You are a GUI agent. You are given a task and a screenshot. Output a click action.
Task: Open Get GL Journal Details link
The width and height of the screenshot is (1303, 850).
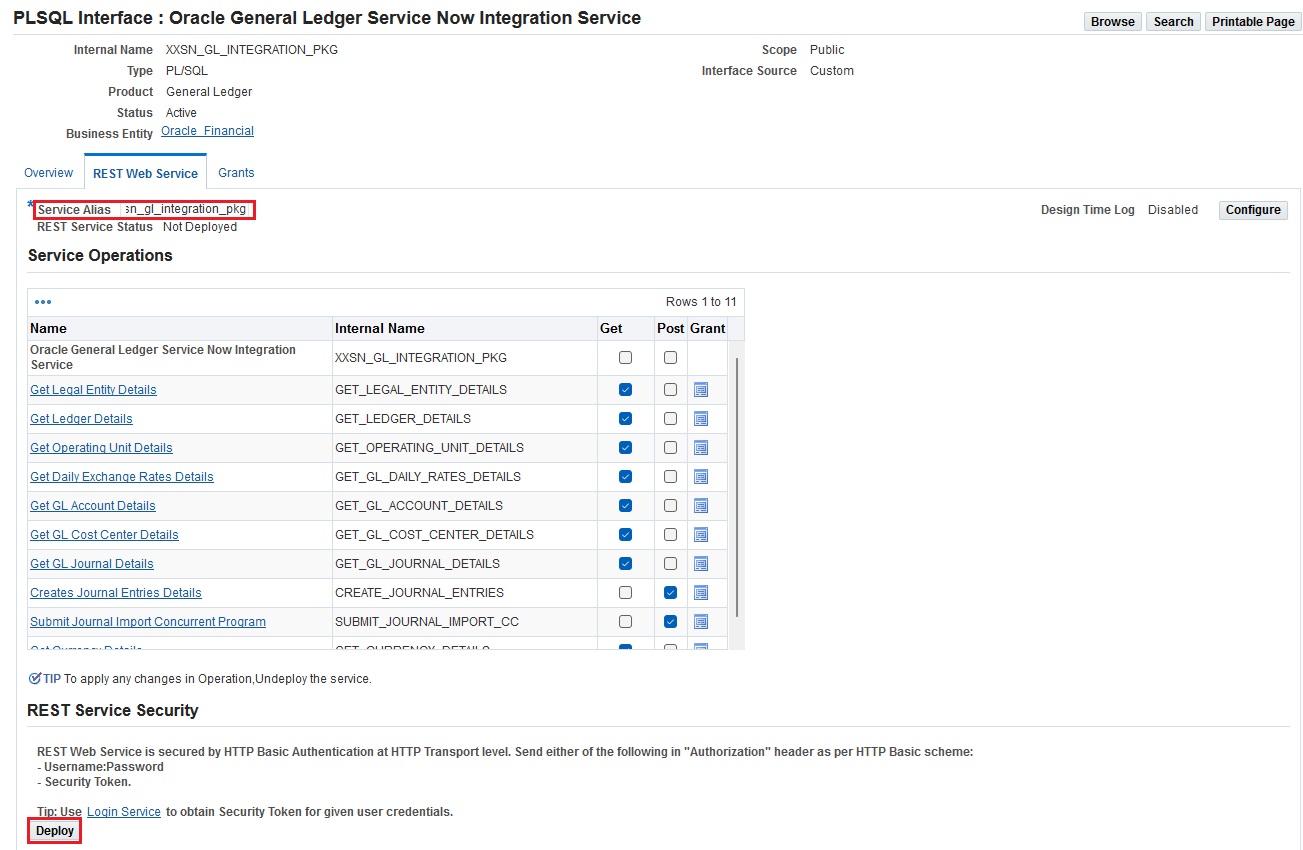(x=92, y=564)
